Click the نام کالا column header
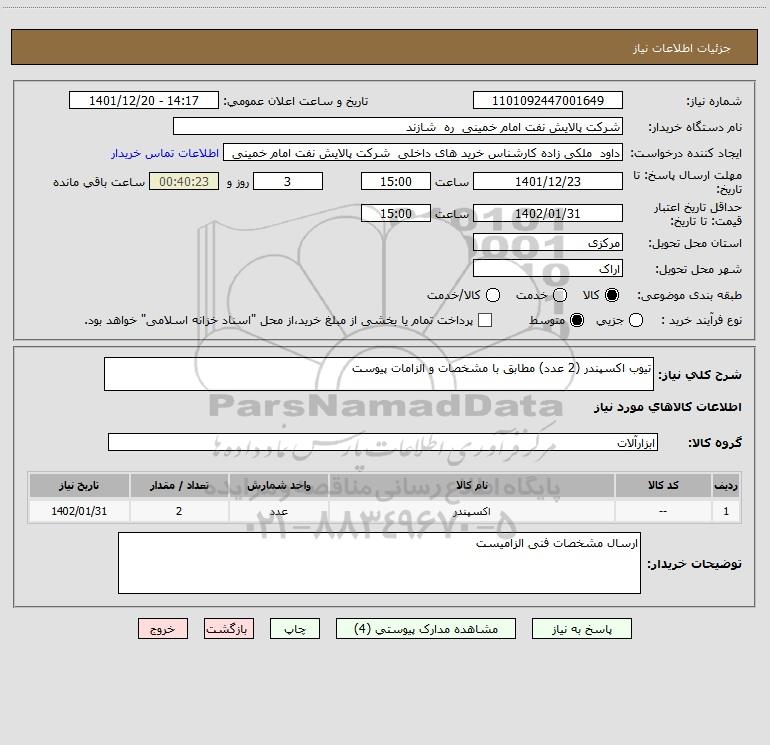 pyautogui.click(x=471, y=486)
